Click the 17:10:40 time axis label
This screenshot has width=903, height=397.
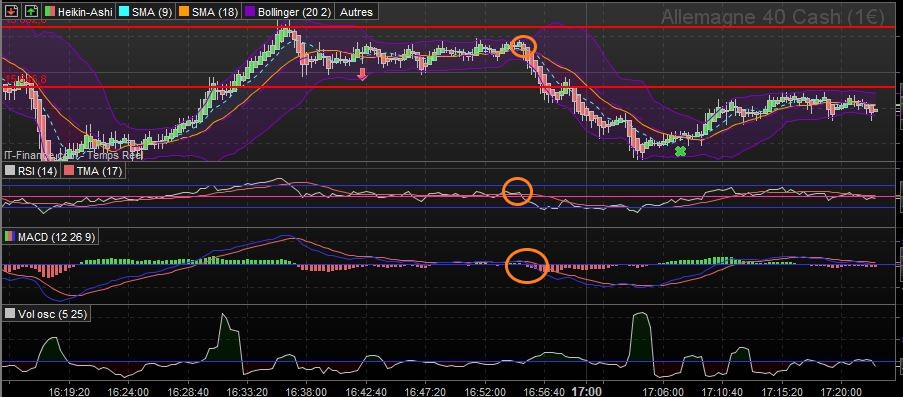[x=722, y=392]
